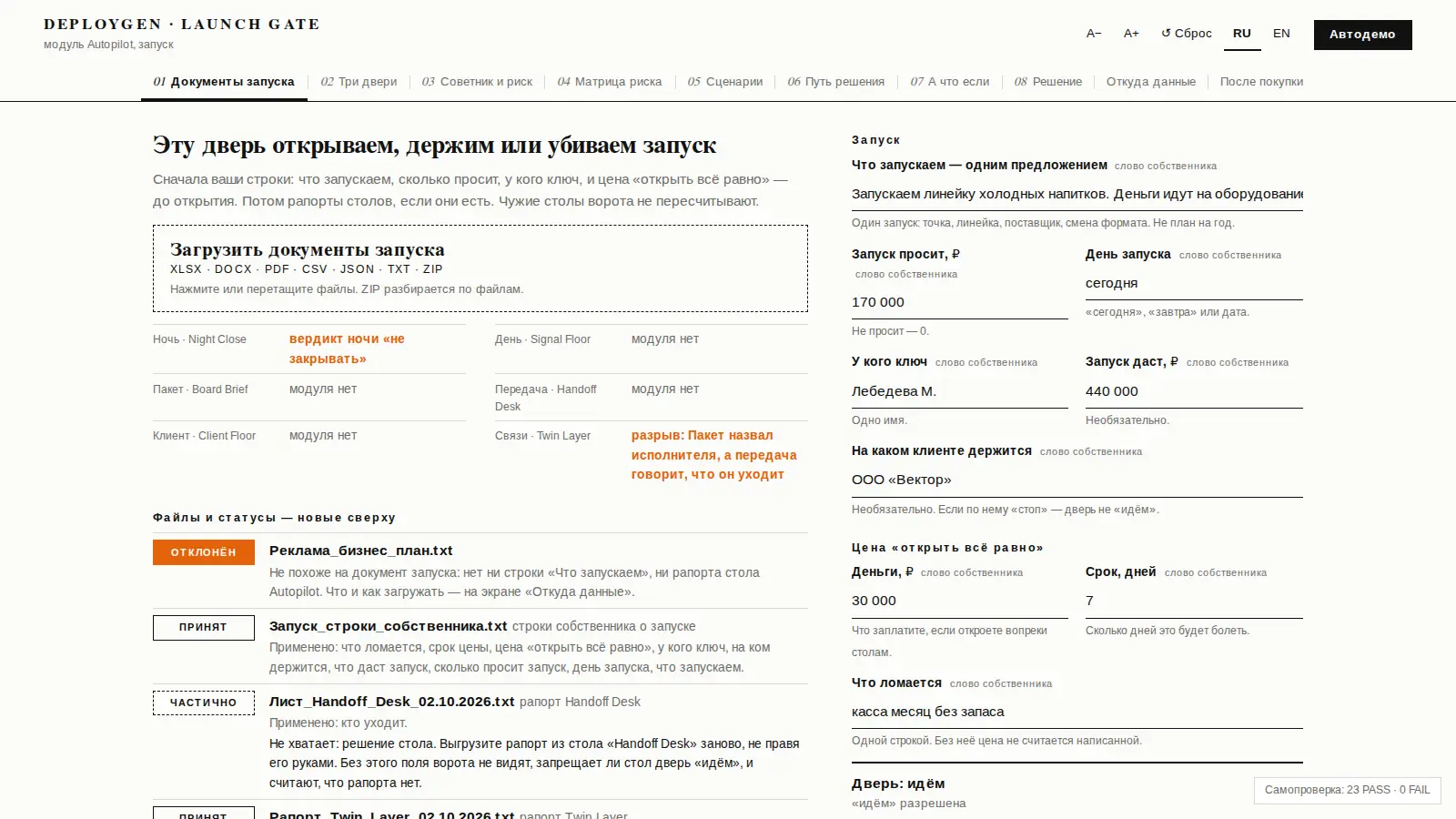The image size is (1456, 819).
Task: Edit the Деньги field with 30 000
Action: 960,601
